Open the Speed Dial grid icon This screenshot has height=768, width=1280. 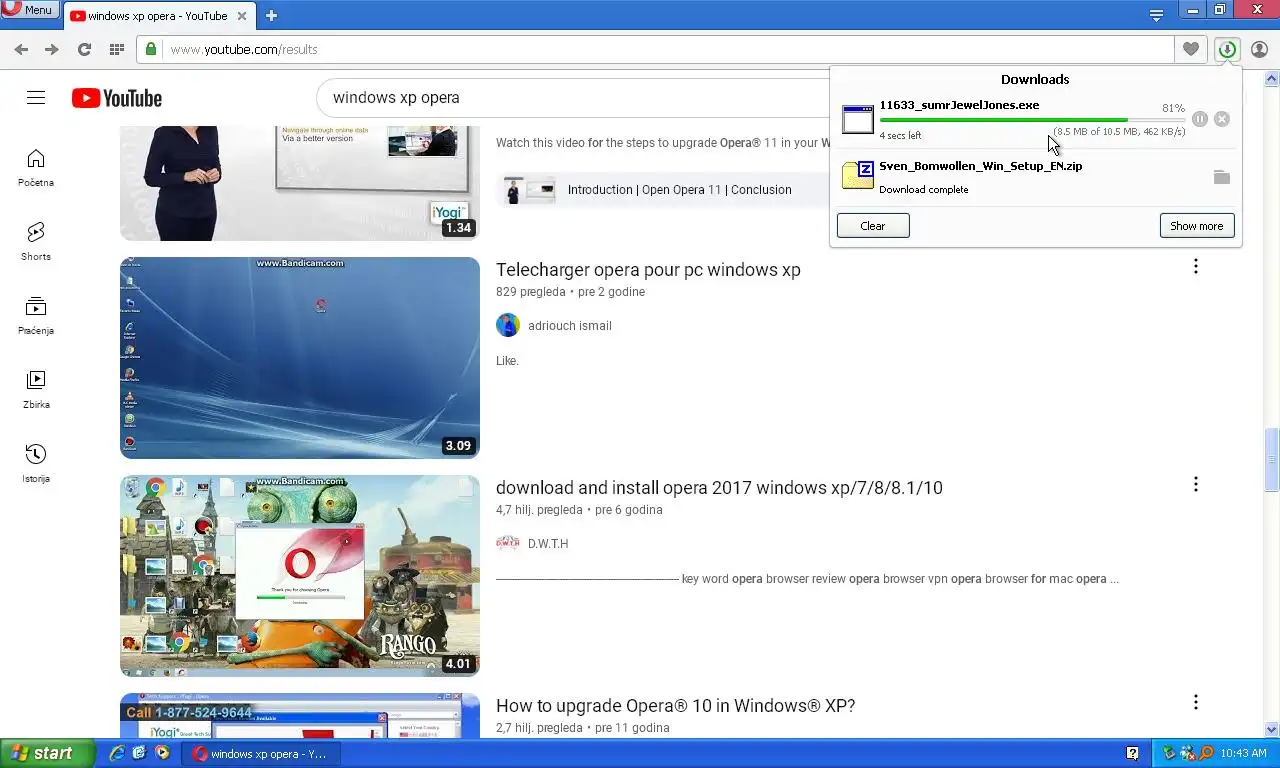point(116,49)
